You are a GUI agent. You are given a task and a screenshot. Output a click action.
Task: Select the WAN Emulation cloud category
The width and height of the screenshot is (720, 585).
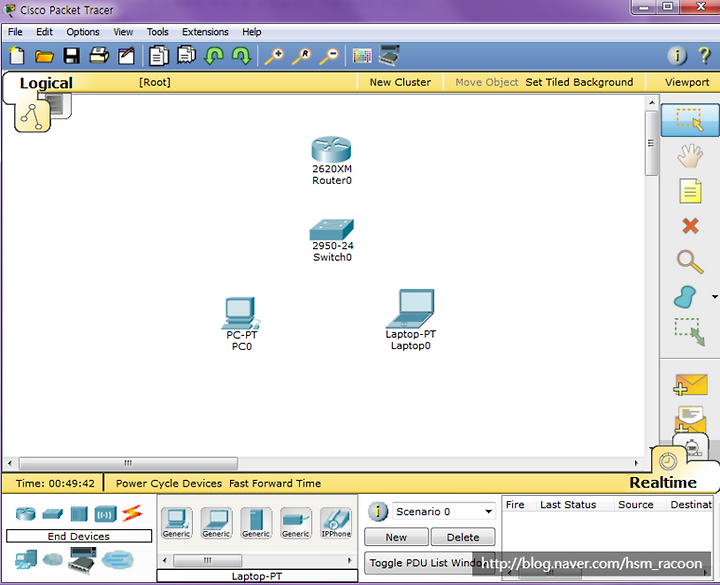52,559
